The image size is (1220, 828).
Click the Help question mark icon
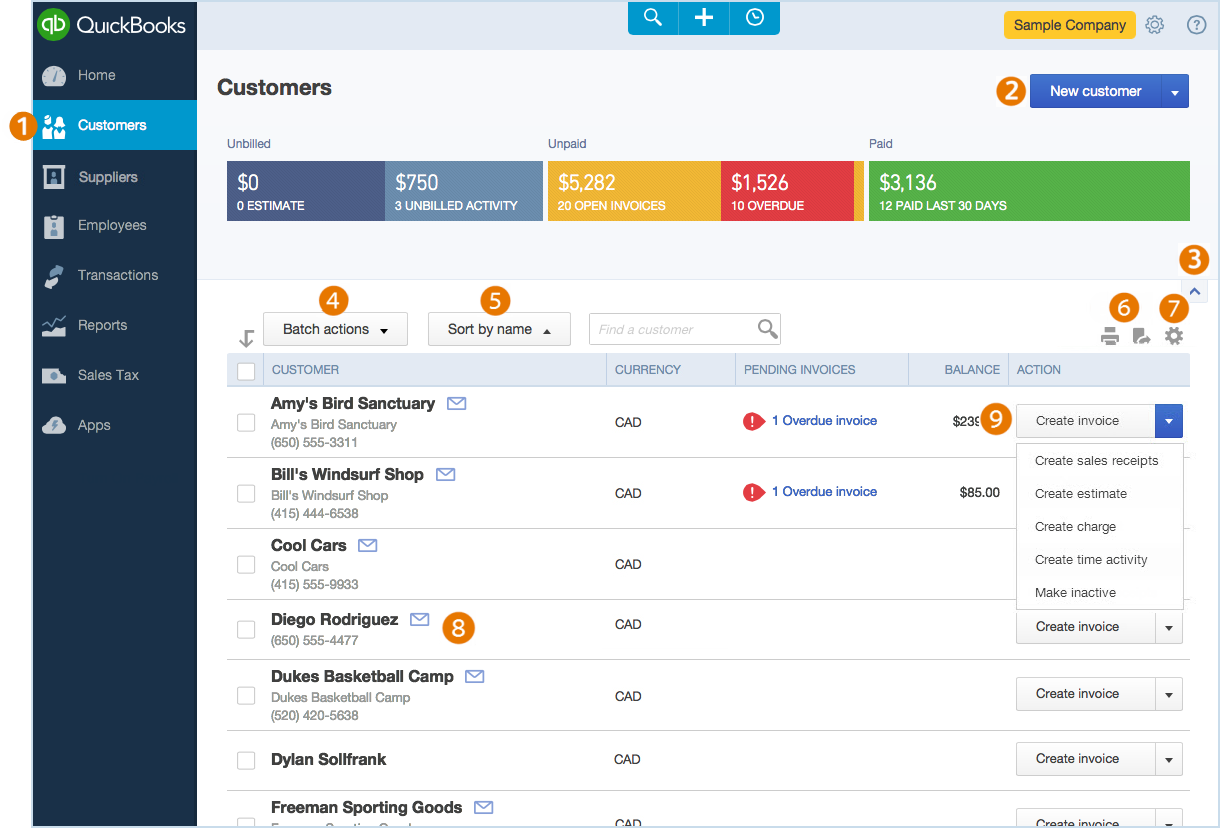pyautogui.click(x=1196, y=25)
